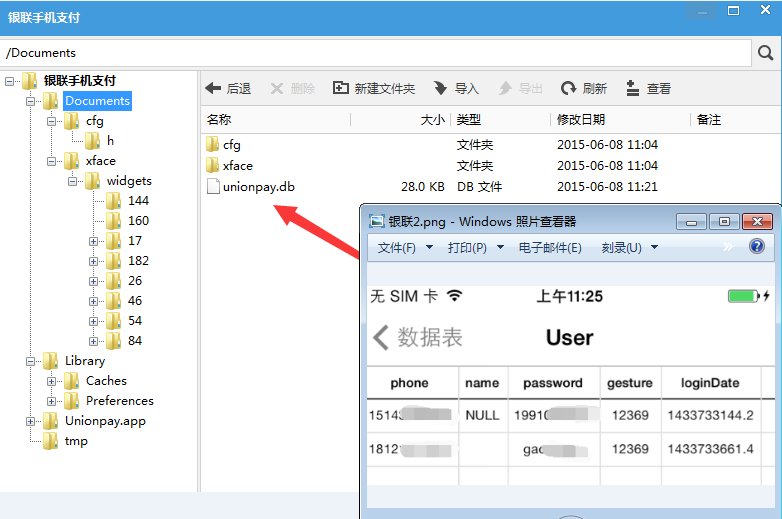Expand the folder 182 under widgets
Viewport: 782px width, 519px height.
pos(93,261)
